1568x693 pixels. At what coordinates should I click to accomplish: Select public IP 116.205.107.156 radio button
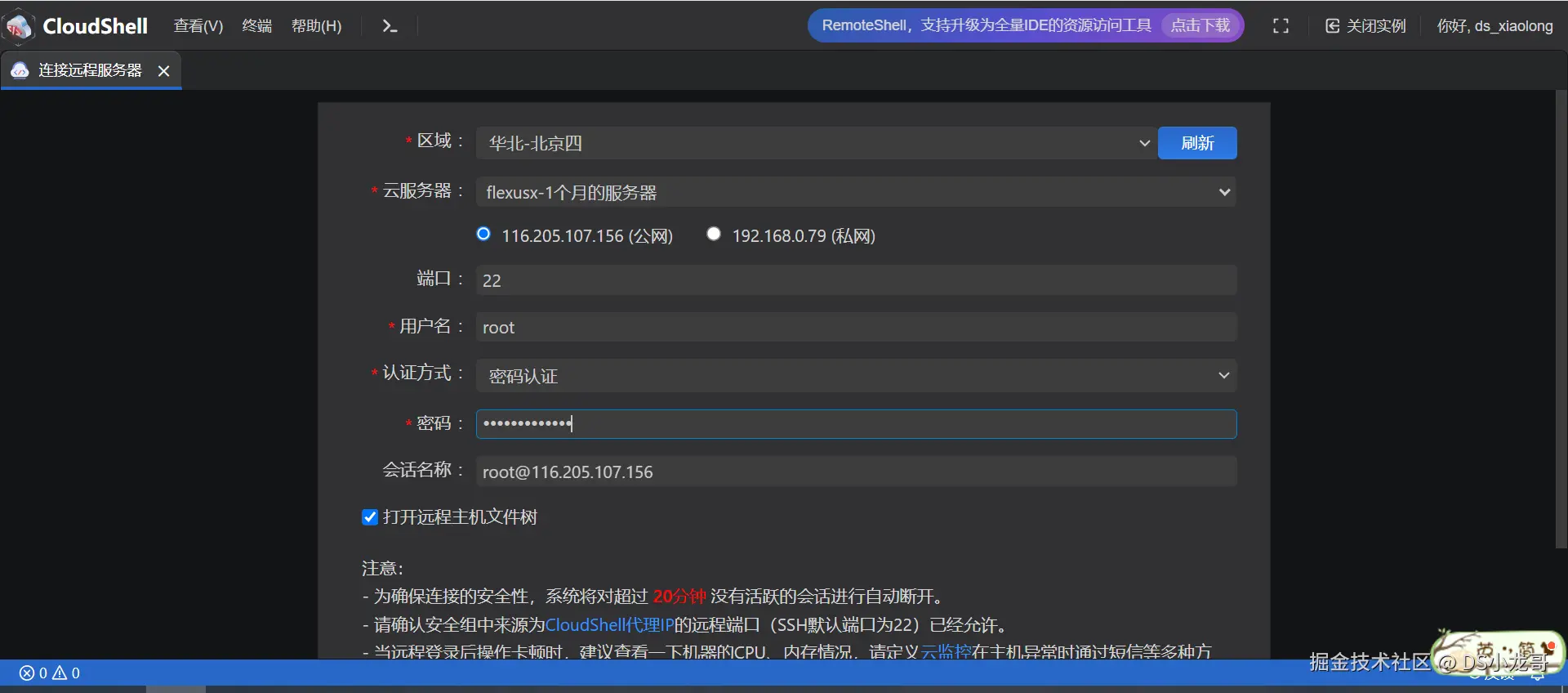pyautogui.click(x=483, y=235)
